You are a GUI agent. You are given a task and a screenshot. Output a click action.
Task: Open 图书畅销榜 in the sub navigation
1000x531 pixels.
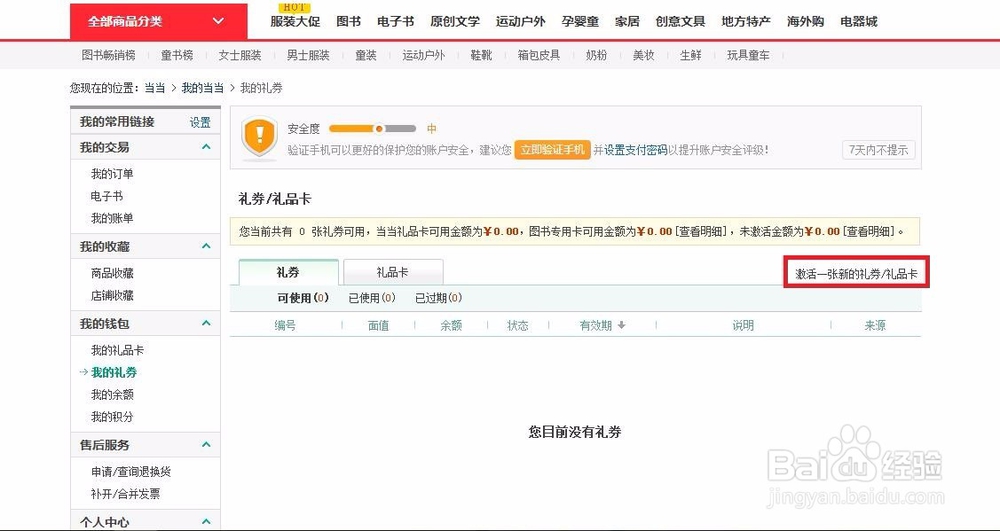pyautogui.click(x=108, y=55)
